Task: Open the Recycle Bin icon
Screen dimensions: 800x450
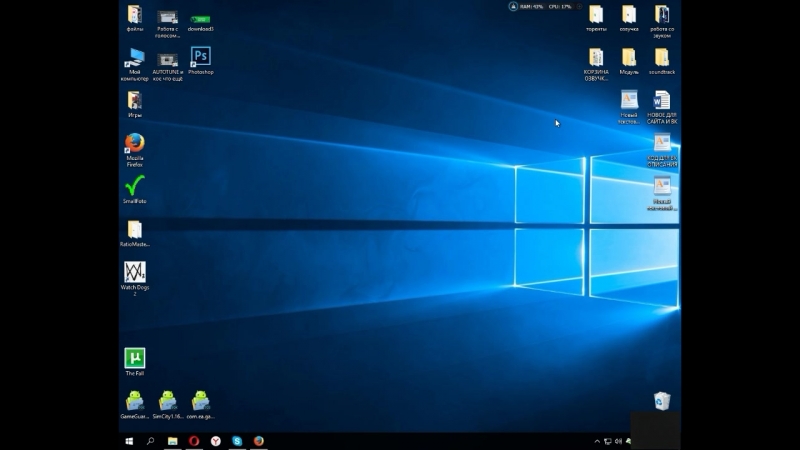Action: click(662, 401)
